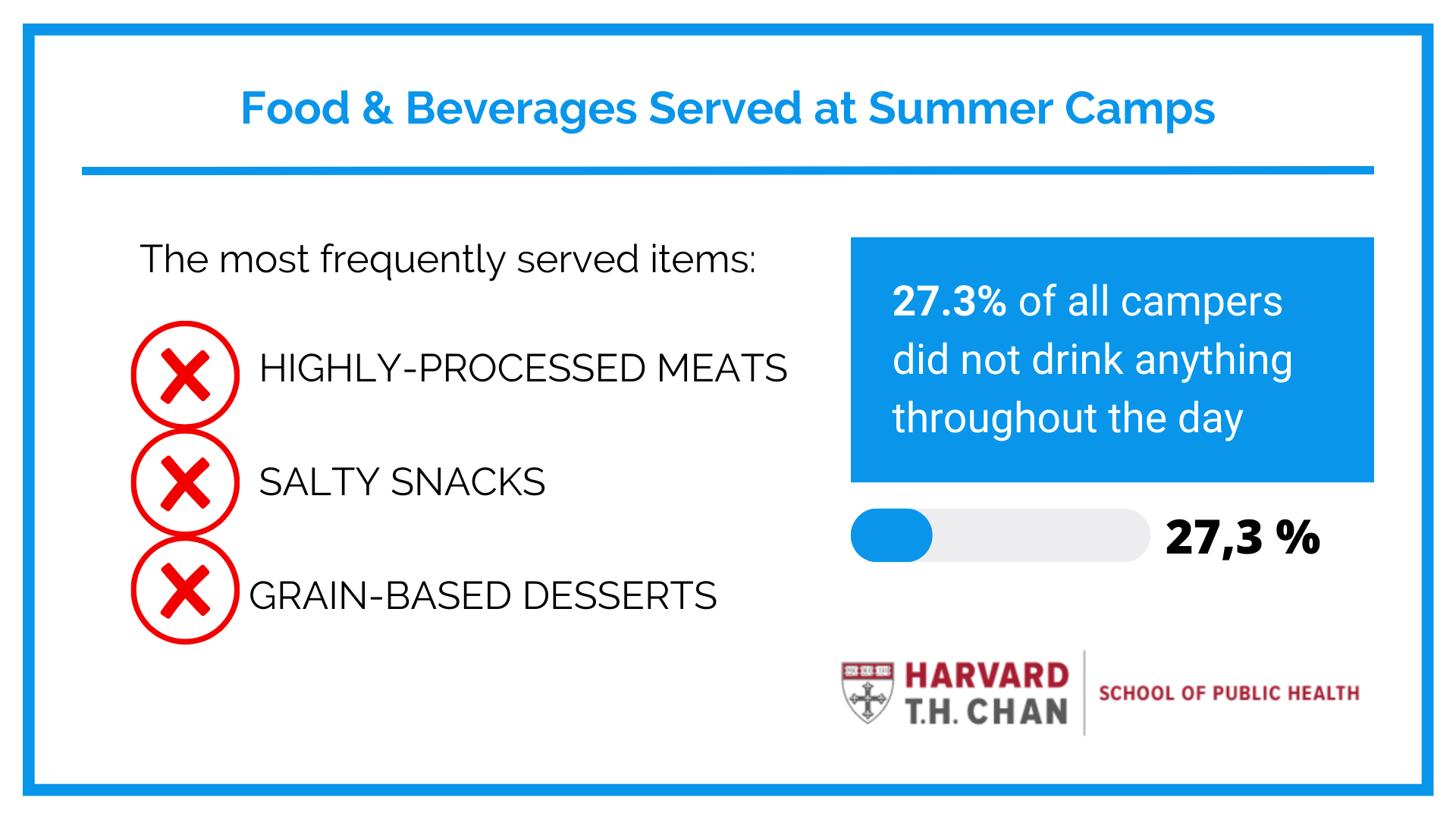Click the 'throughout the day' text line

click(1068, 419)
